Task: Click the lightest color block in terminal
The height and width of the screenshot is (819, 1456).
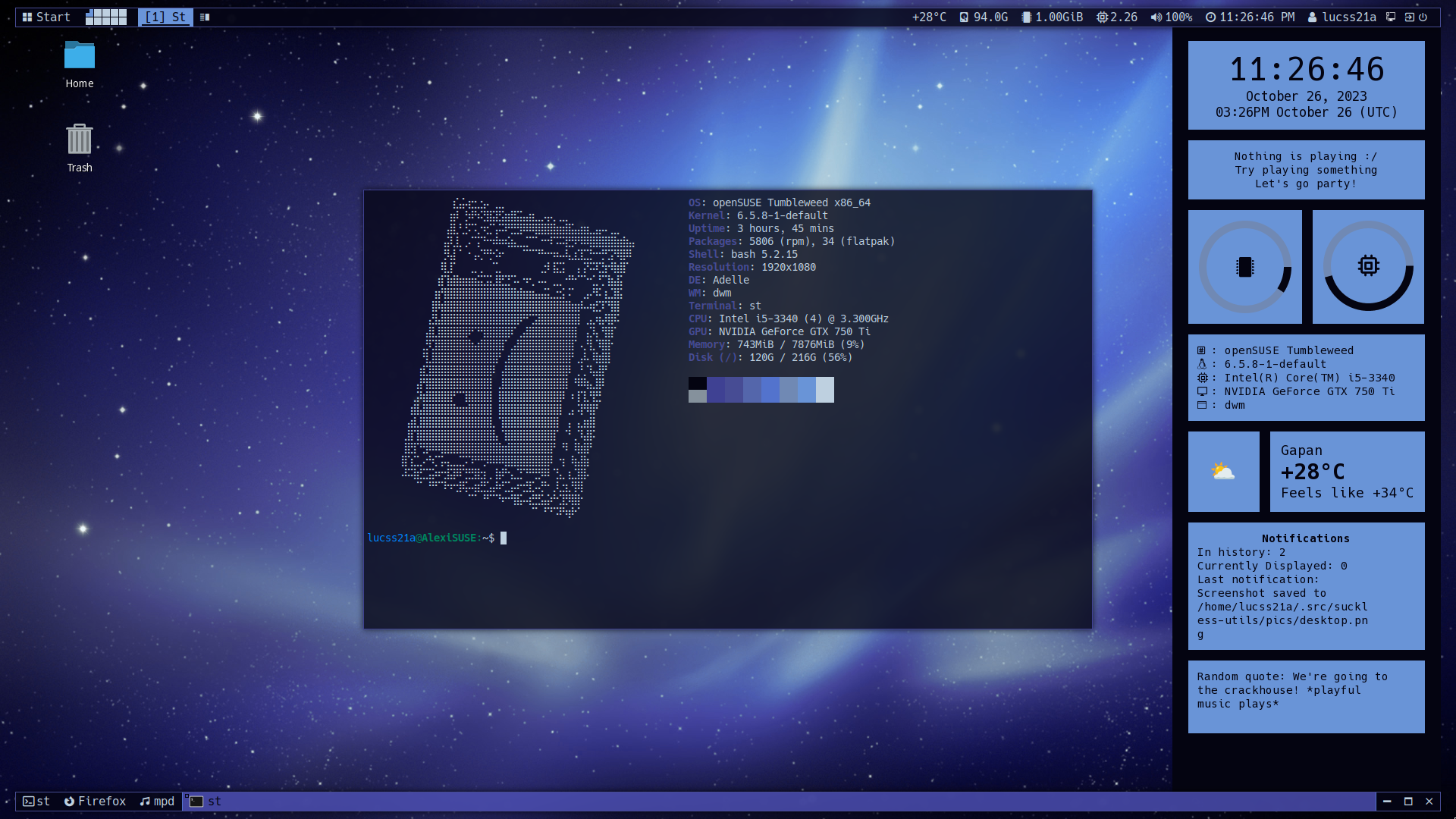Action: [825, 390]
